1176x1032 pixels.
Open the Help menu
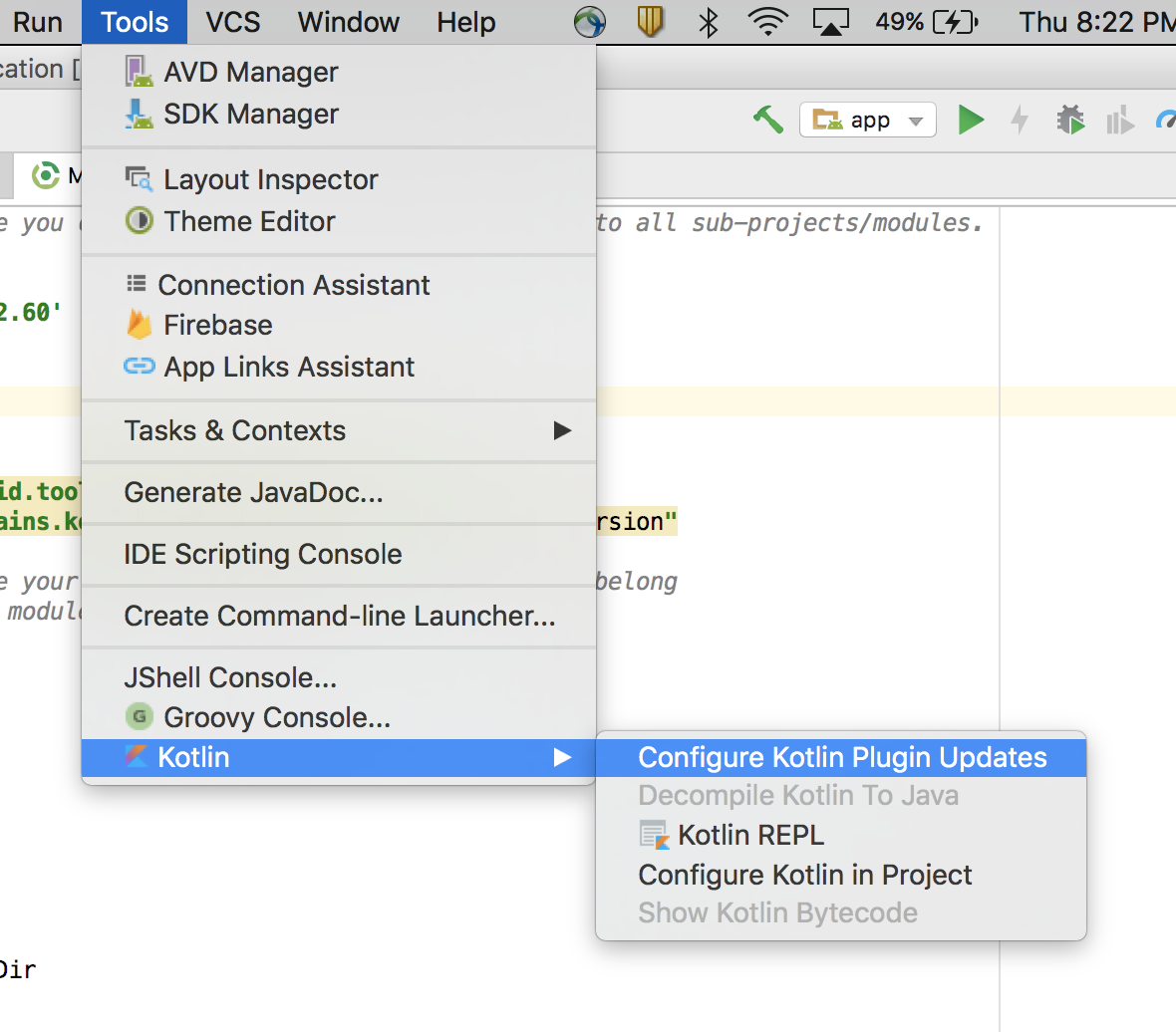[x=466, y=23]
